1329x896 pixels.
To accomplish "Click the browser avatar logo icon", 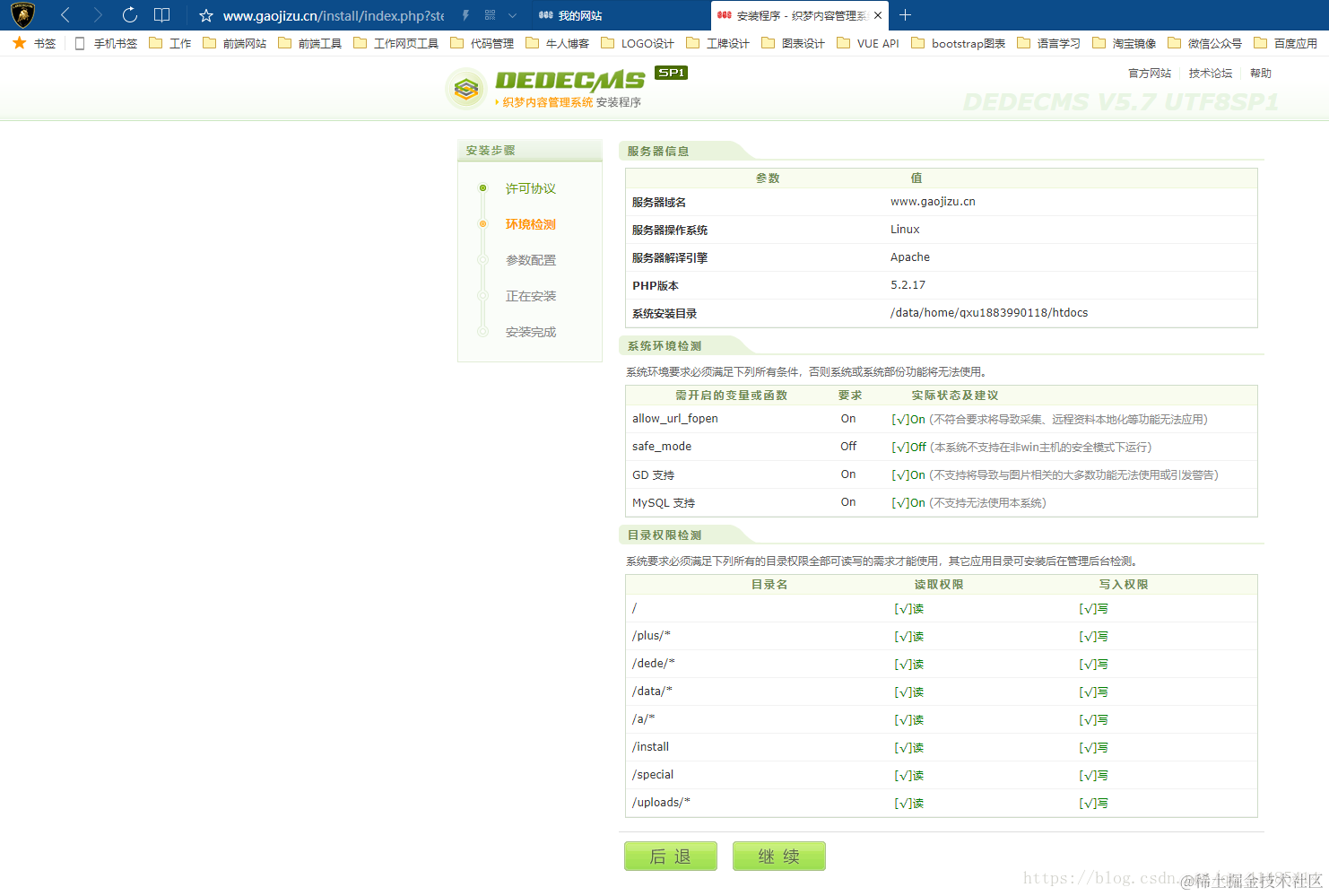I will pyautogui.click(x=22, y=14).
